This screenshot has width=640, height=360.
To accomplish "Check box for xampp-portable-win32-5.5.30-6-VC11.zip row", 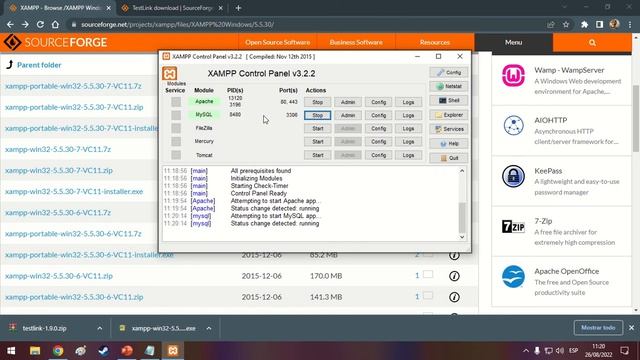I will tap(428, 296).
